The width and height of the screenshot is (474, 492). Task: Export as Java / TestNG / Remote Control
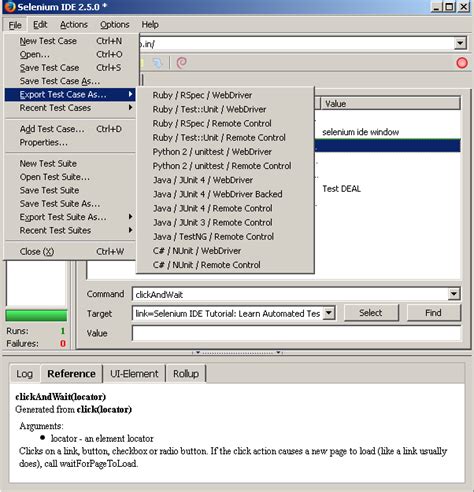click(x=225, y=237)
